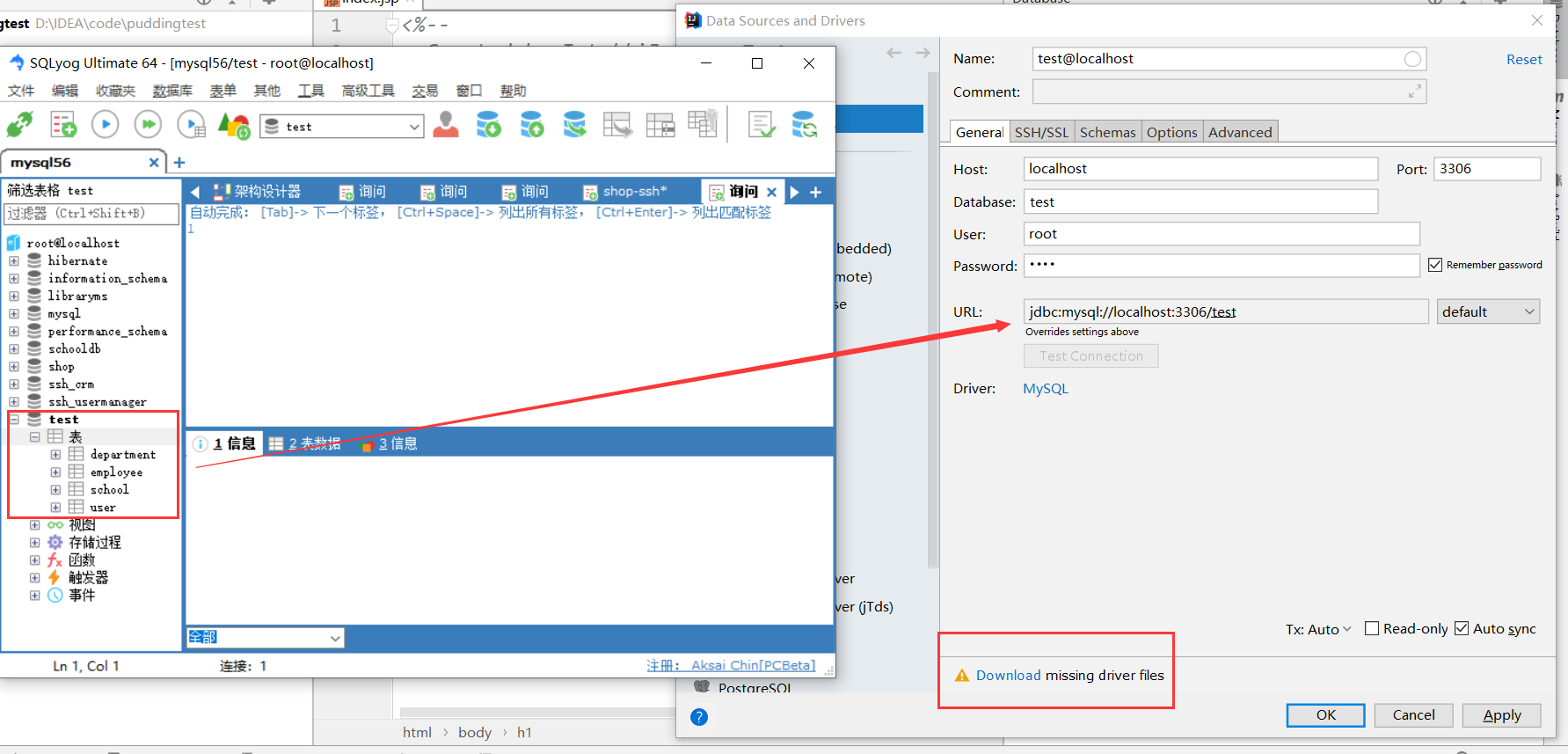The height and width of the screenshot is (754, 1568).
Task: Expand the hibernate database node
Action: click(14, 261)
